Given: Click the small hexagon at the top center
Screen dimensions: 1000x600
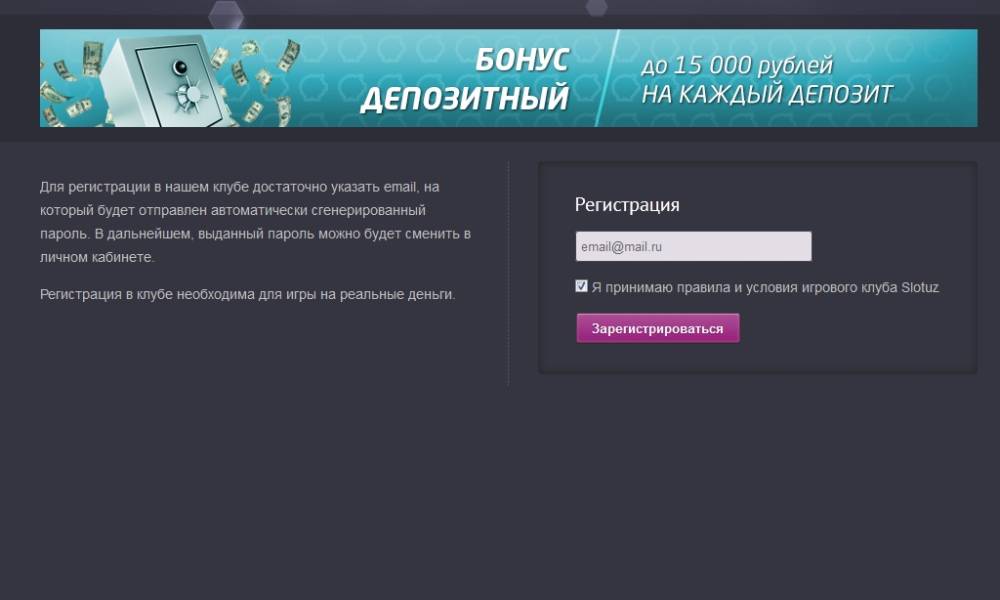Looking at the screenshot, I should coord(596,7).
